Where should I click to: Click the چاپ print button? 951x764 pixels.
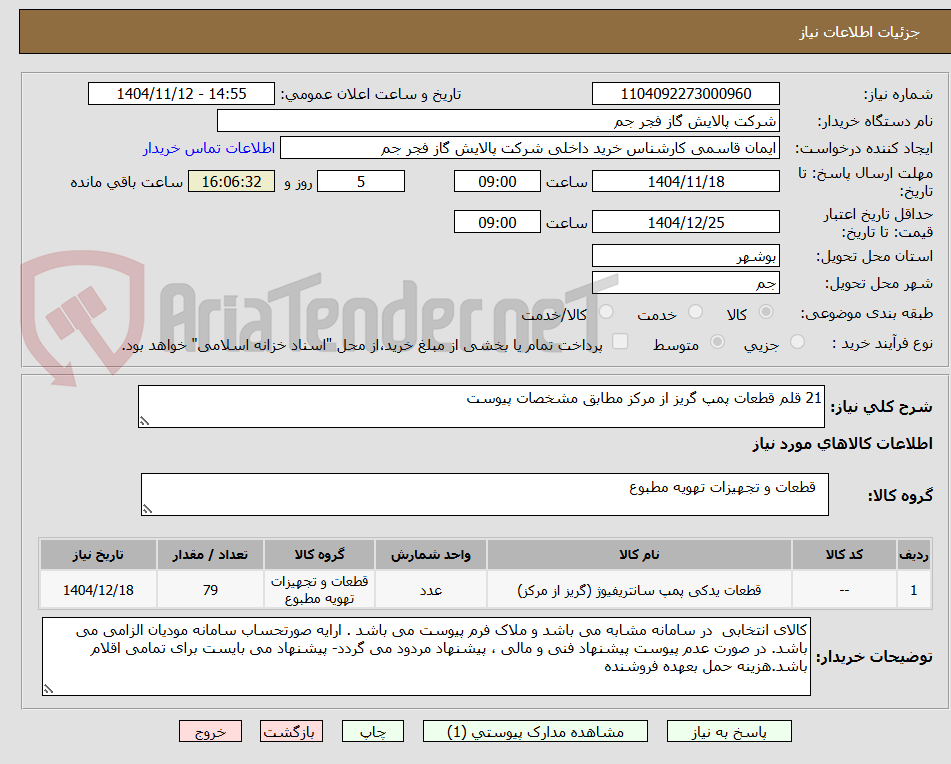373,731
